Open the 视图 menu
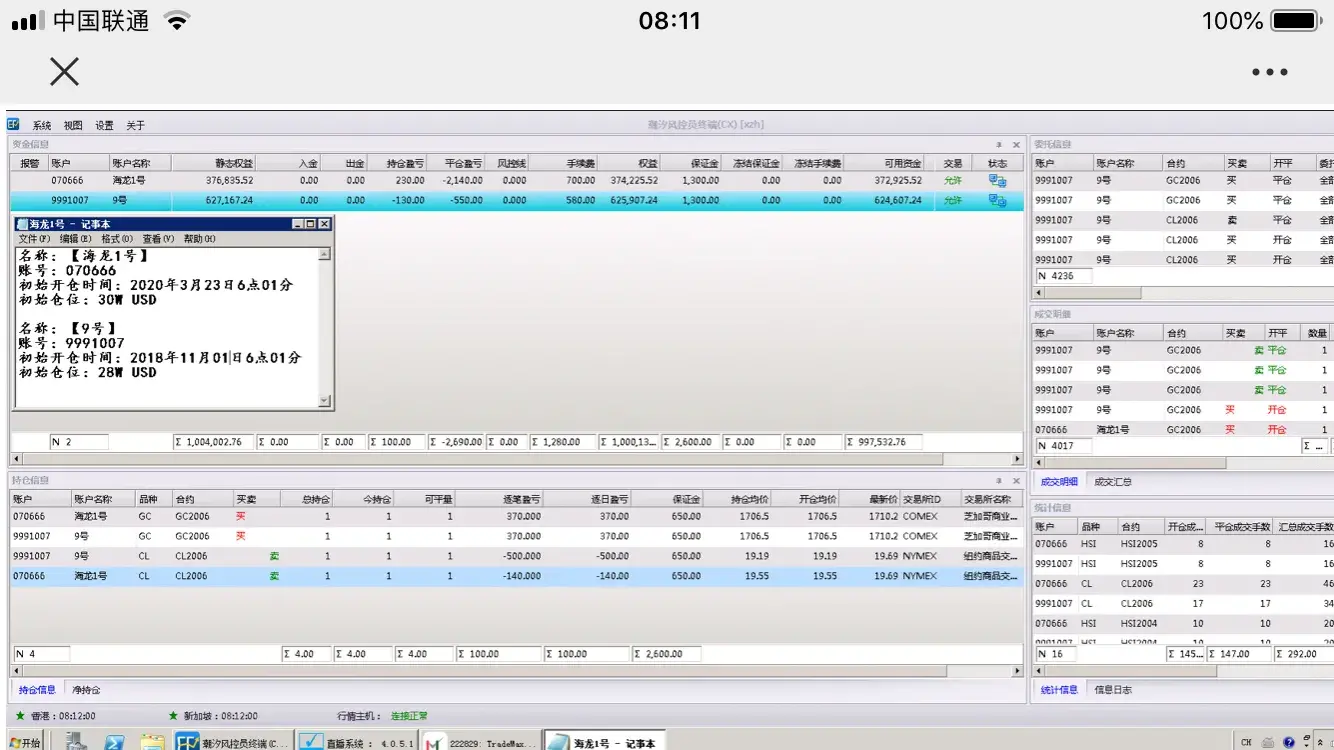The image size is (1334, 750). click(73, 125)
